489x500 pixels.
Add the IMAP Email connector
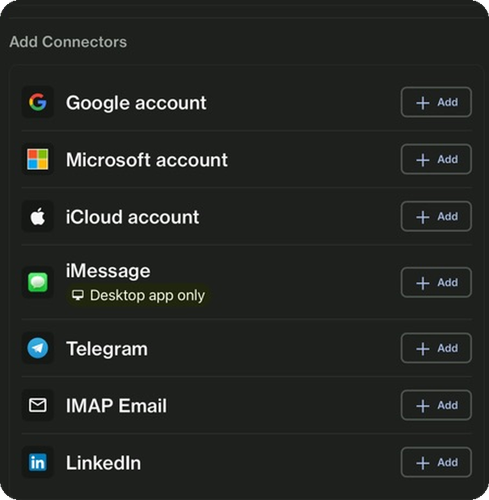coord(436,405)
